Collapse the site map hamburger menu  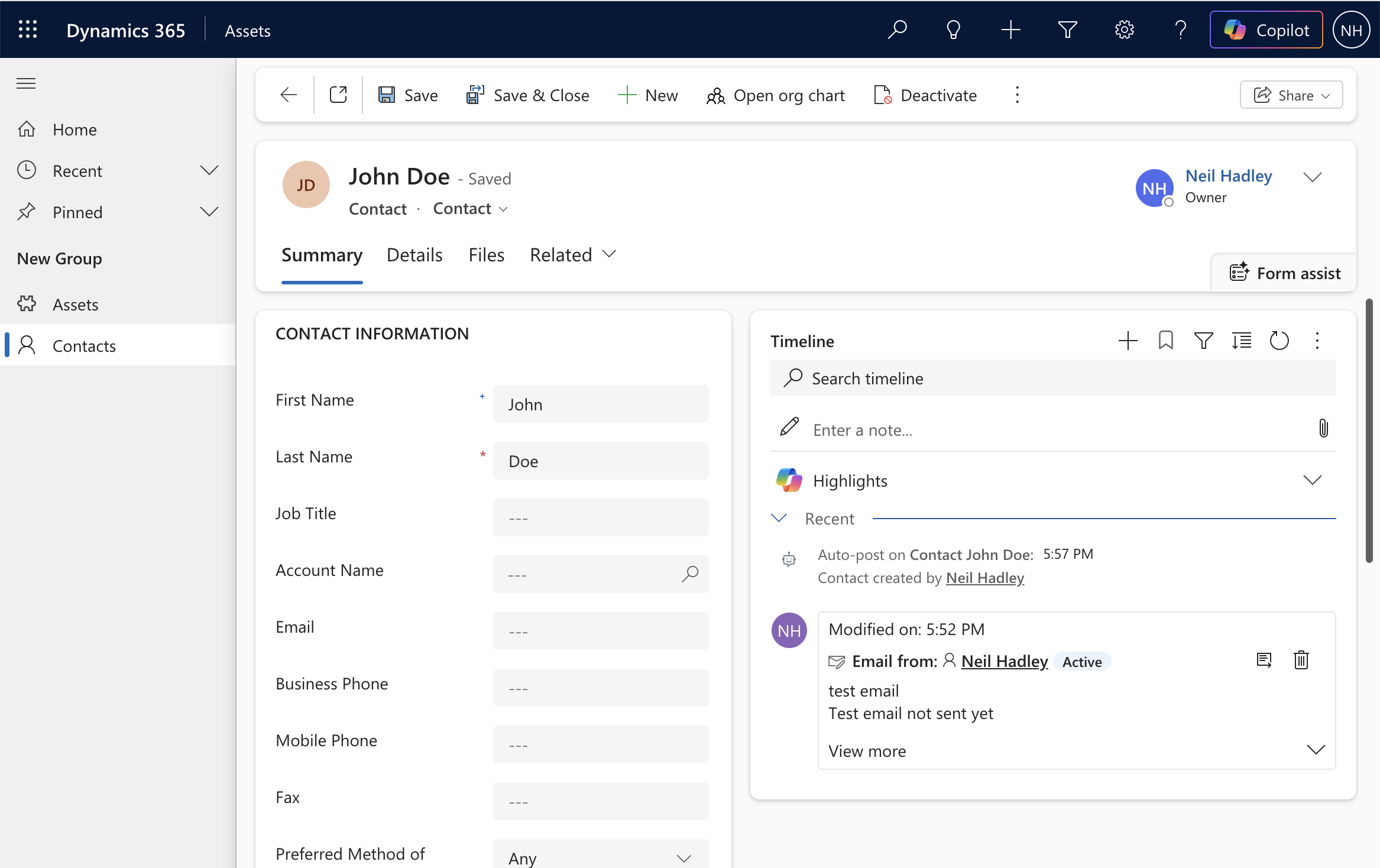pos(26,83)
